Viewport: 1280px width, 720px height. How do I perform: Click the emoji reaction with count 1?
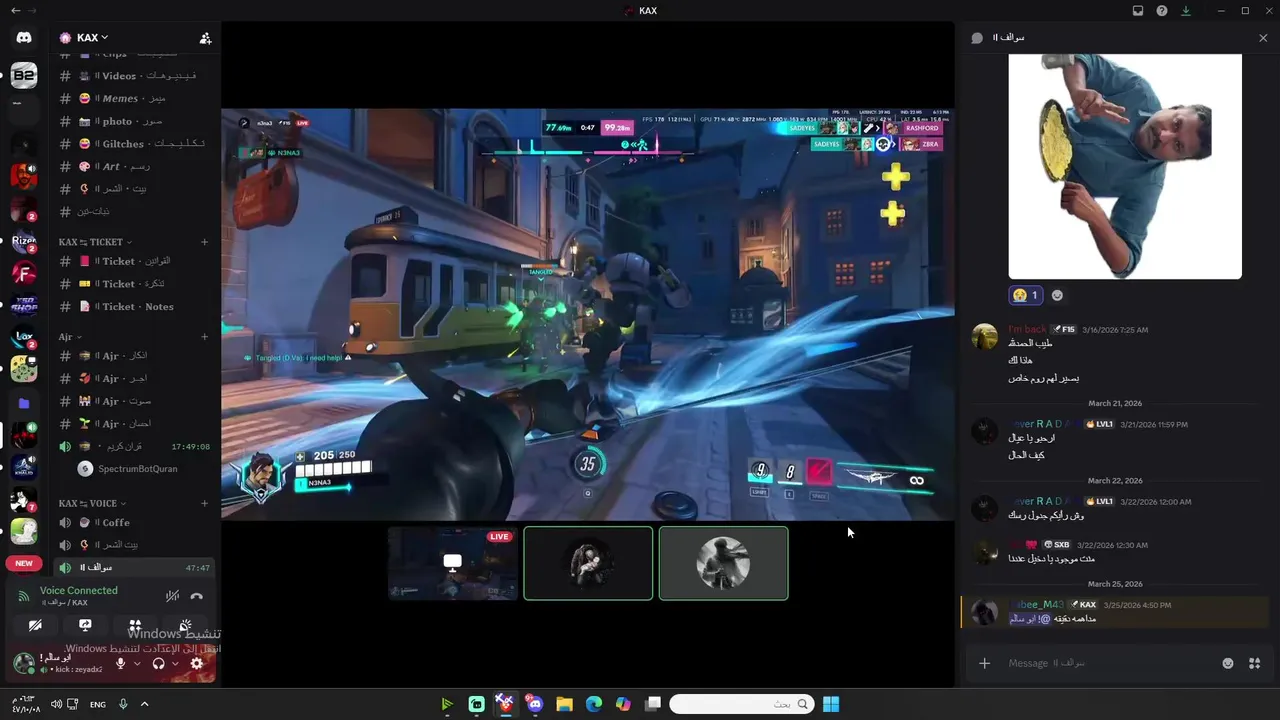(1025, 295)
